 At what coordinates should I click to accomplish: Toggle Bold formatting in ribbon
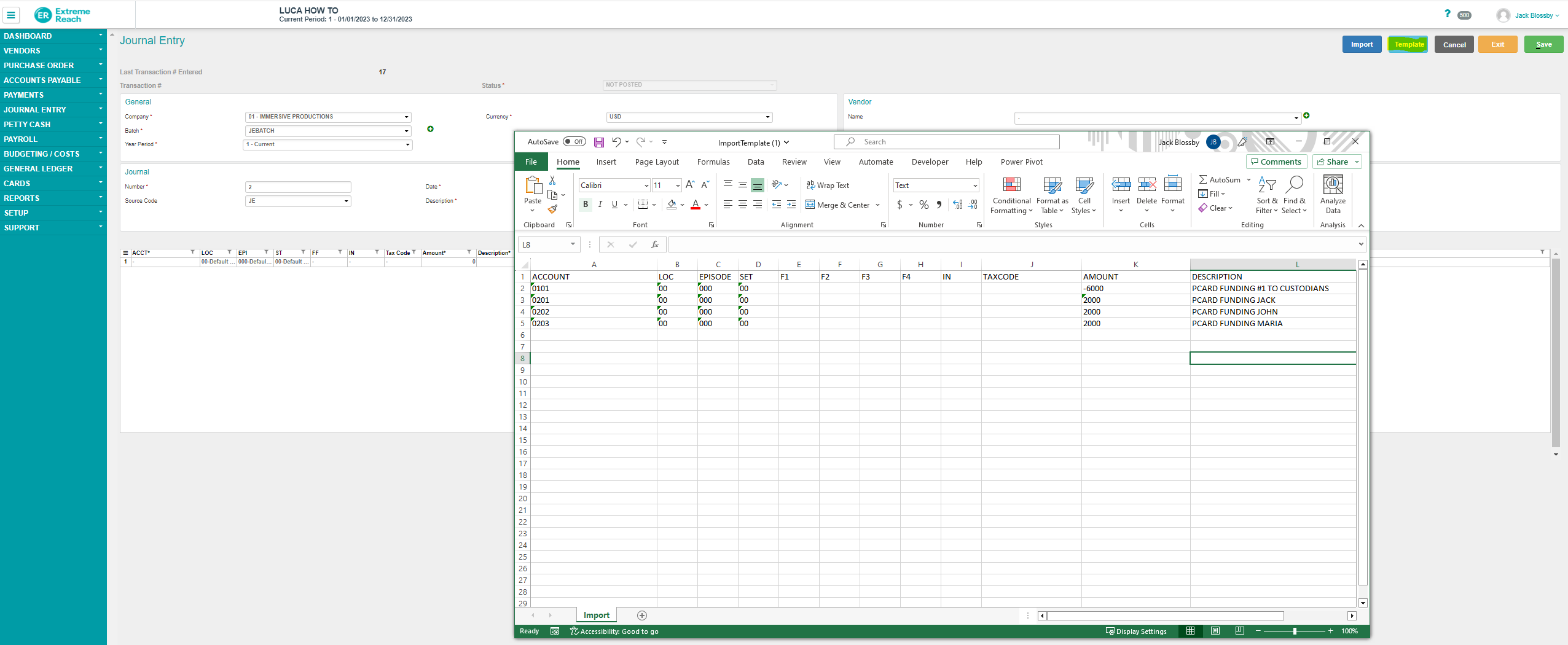[586, 205]
